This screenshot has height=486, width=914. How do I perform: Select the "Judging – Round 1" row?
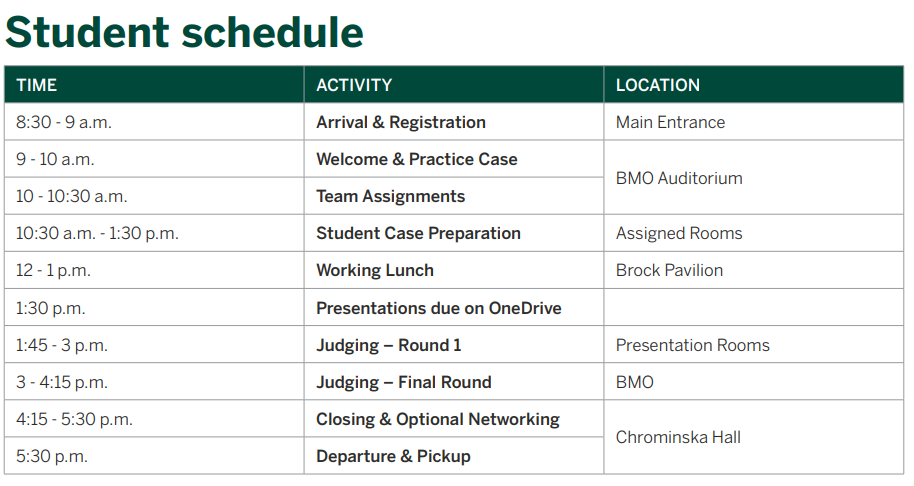pyautogui.click(x=389, y=345)
